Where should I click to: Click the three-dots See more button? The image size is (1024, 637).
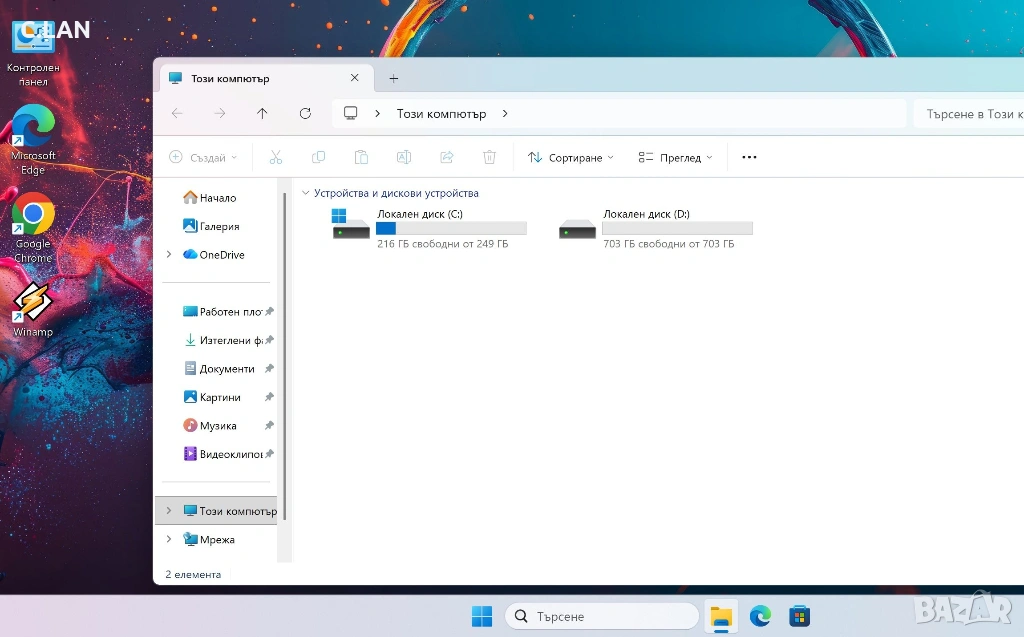tap(749, 157)
